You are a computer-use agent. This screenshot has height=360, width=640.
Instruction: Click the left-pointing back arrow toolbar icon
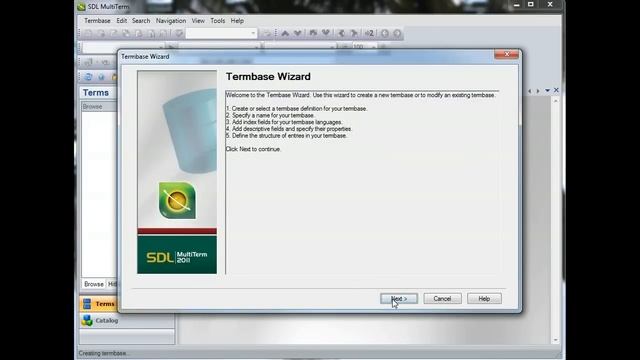point(341,33)
